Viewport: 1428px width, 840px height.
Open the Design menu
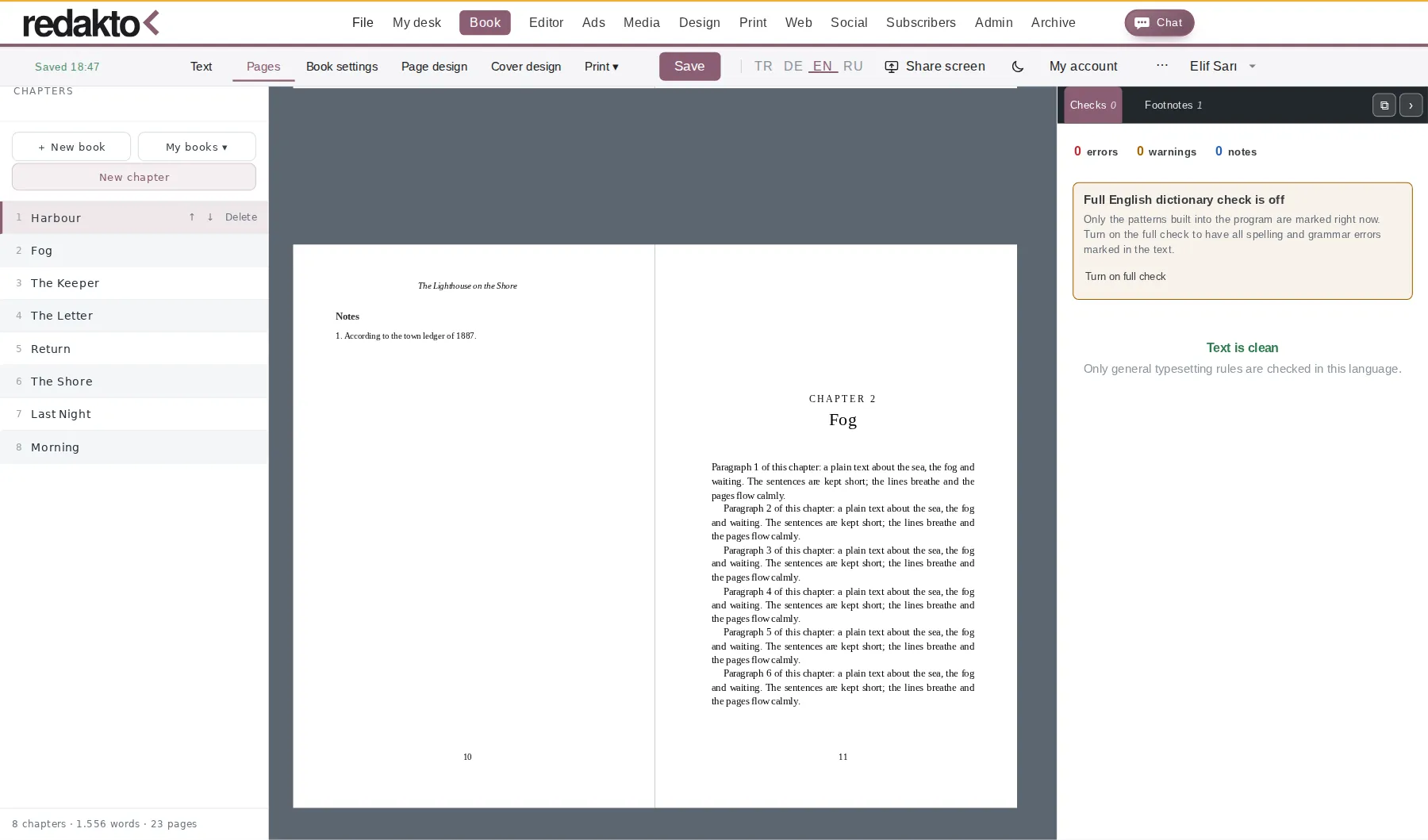pos(699,23)
